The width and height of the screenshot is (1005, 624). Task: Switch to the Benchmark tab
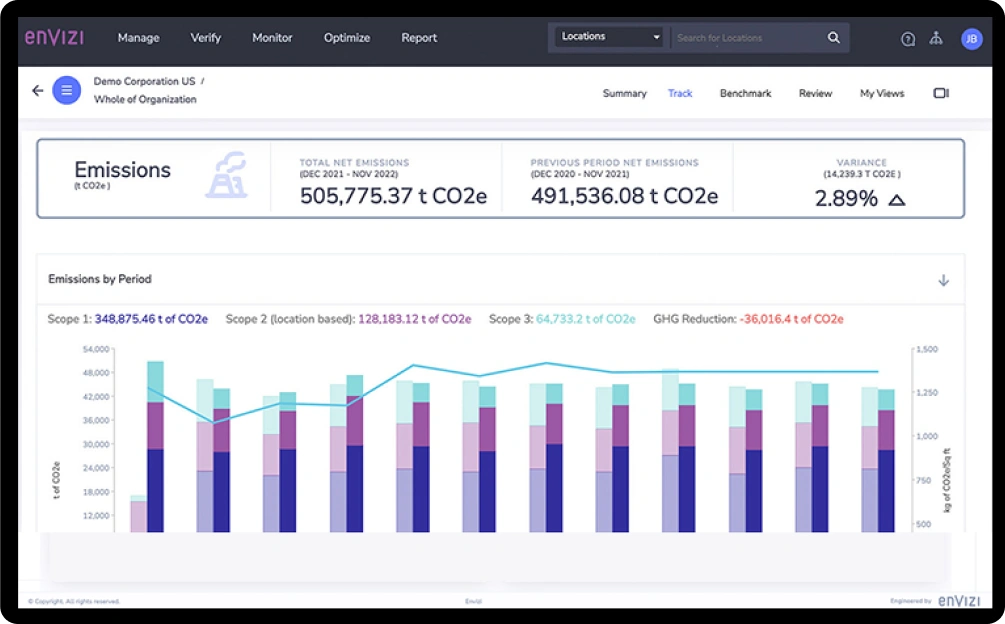(745, 94)
